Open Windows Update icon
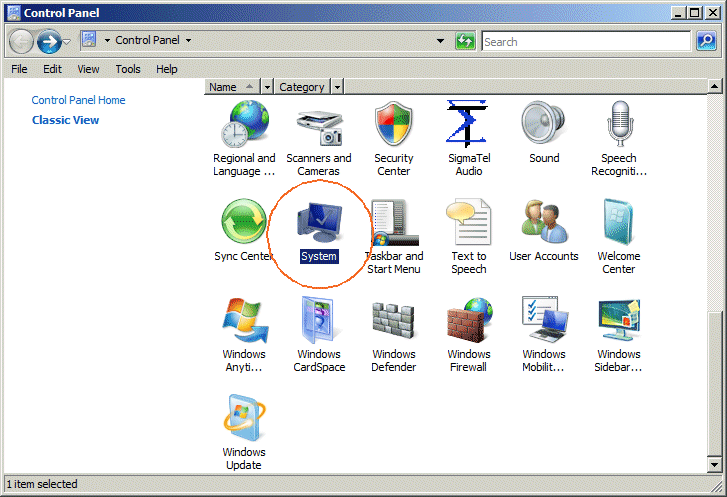 (x=244, y=420)
